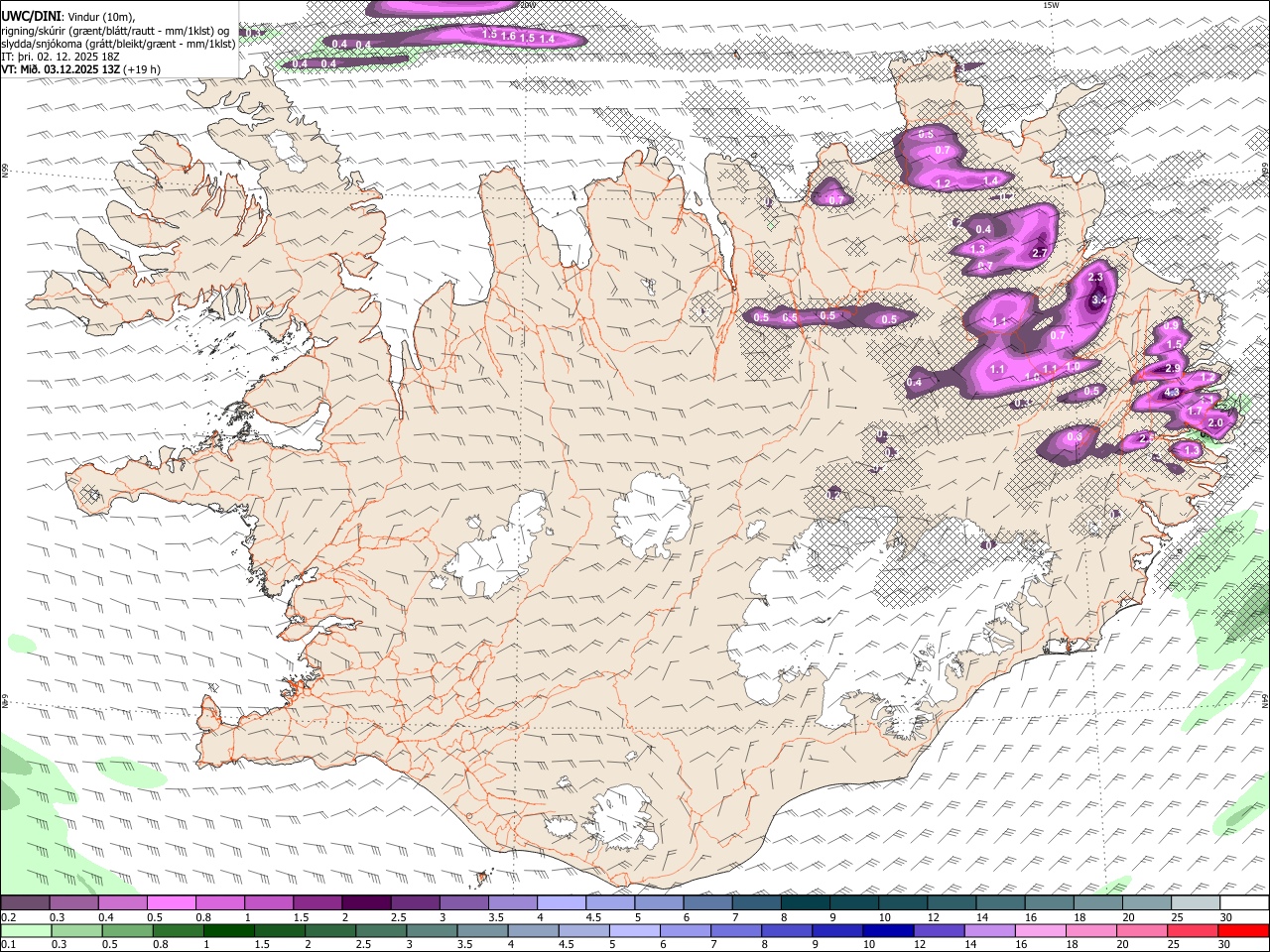The width and height of the screenshot is (1270, 952).
Task: Select the 1.5 magenta-purple swatch in snow scale
Action: click(x=317, y=902)
